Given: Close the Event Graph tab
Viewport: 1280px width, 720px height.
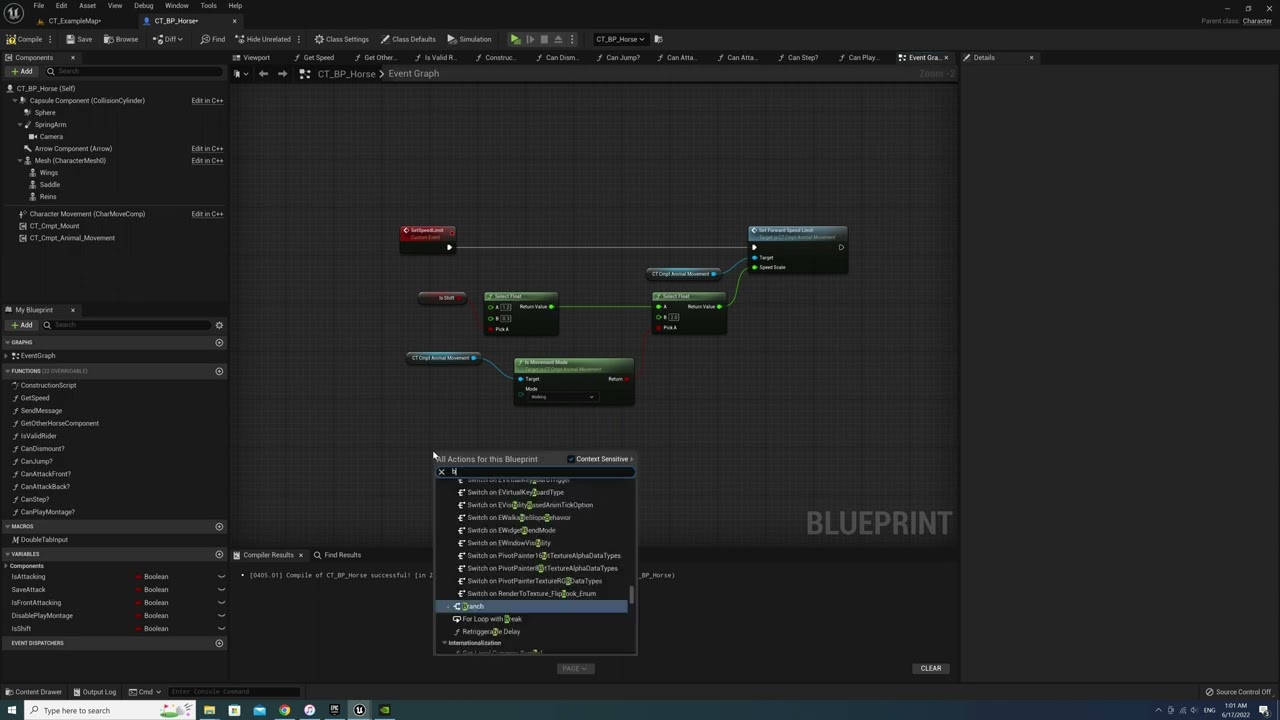Looking at the screenshot, I should tap(946, 57).
